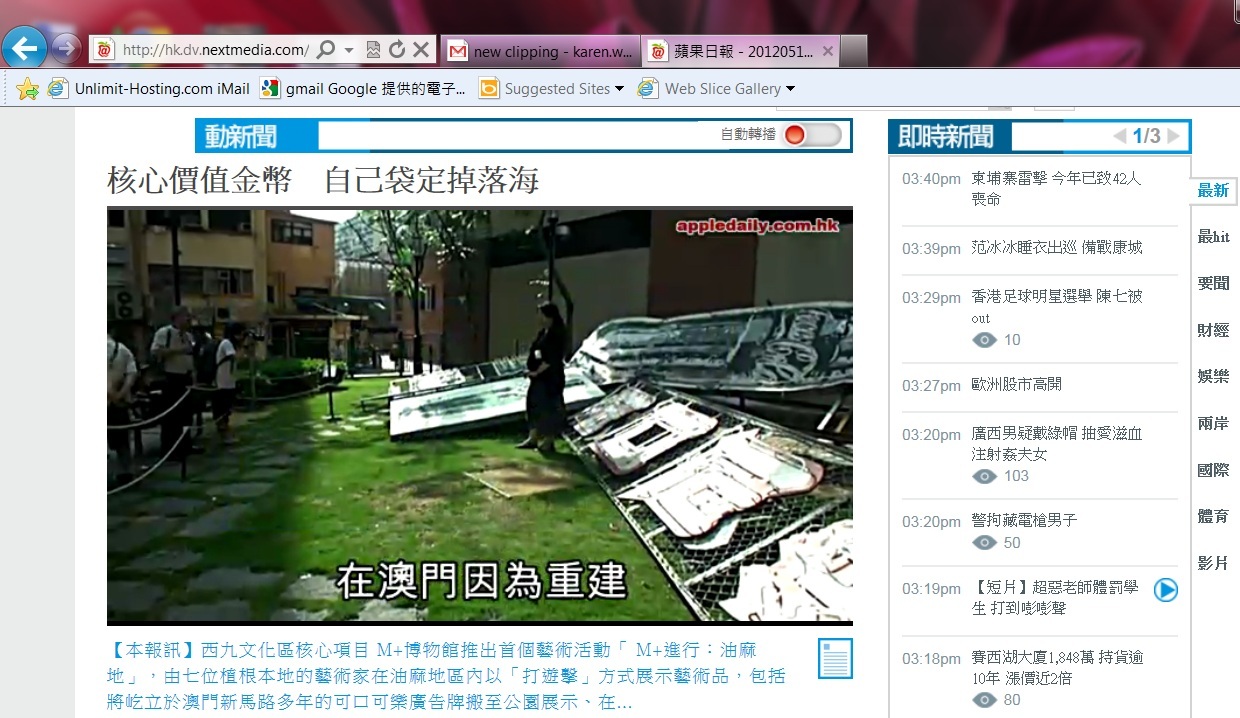The width and height of the screenshot is (1240, 718).
Task: Go to next page of 即時新聞
Action: [1173, 136]
